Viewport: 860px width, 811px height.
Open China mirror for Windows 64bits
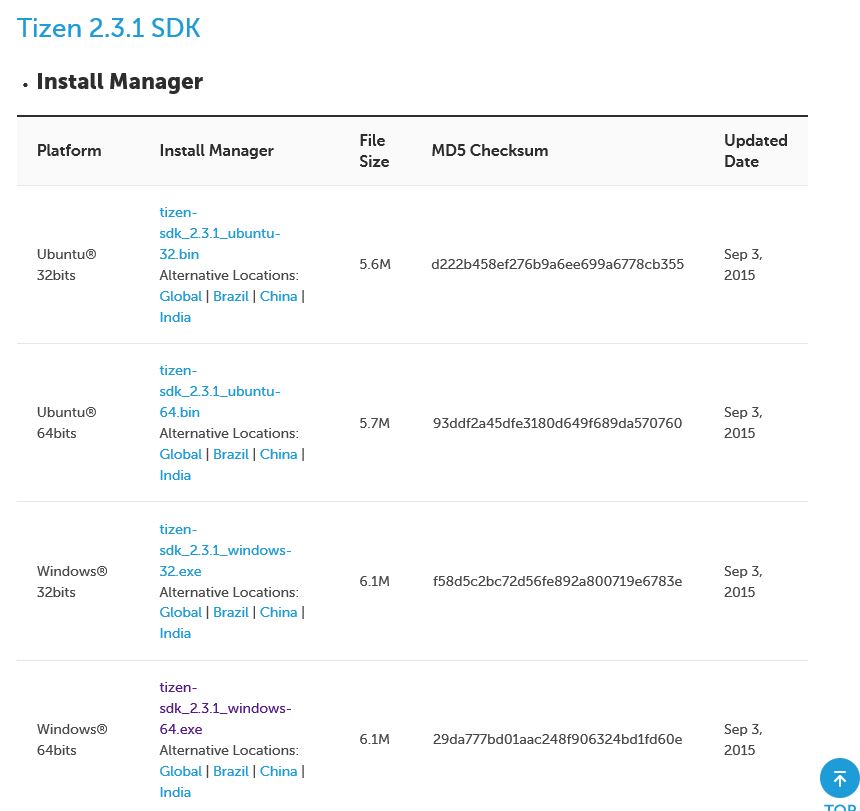[279, 771]
